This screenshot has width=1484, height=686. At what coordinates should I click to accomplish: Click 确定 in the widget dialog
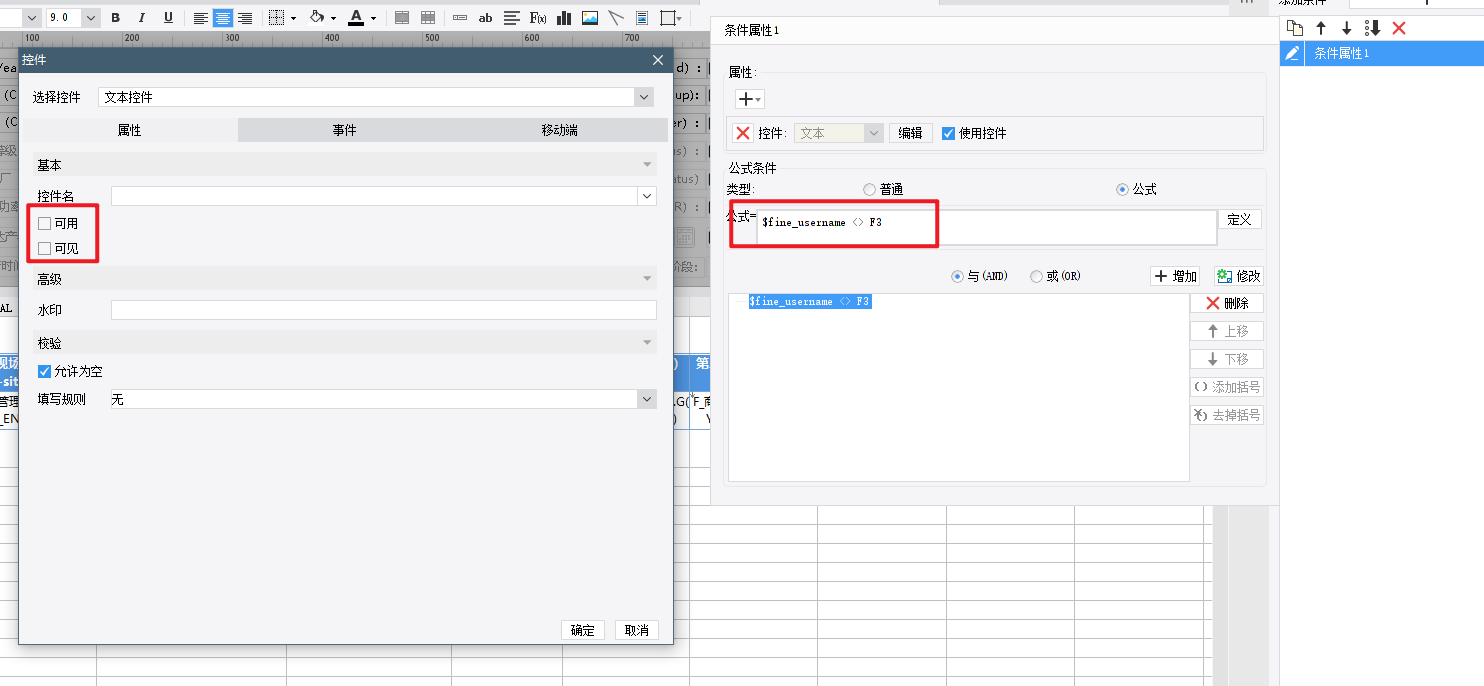tap(583, 630)
